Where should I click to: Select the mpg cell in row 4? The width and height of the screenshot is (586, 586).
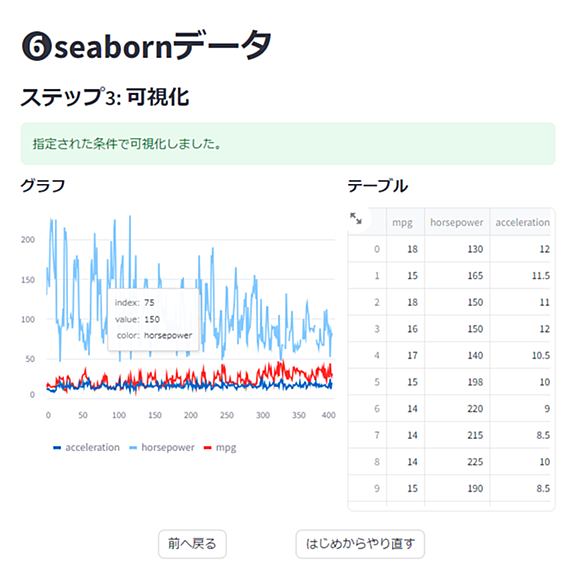tap(405, 355)
